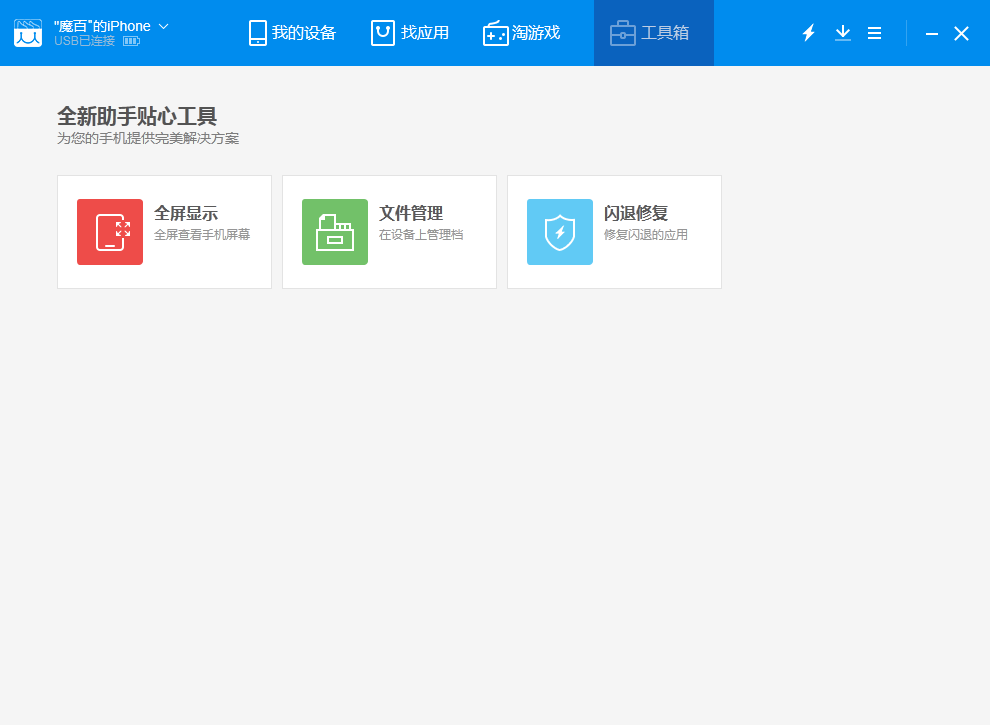This screenshot has height=725, width=990.
Task: Click the battery status icon
Action: pos(131,41)
